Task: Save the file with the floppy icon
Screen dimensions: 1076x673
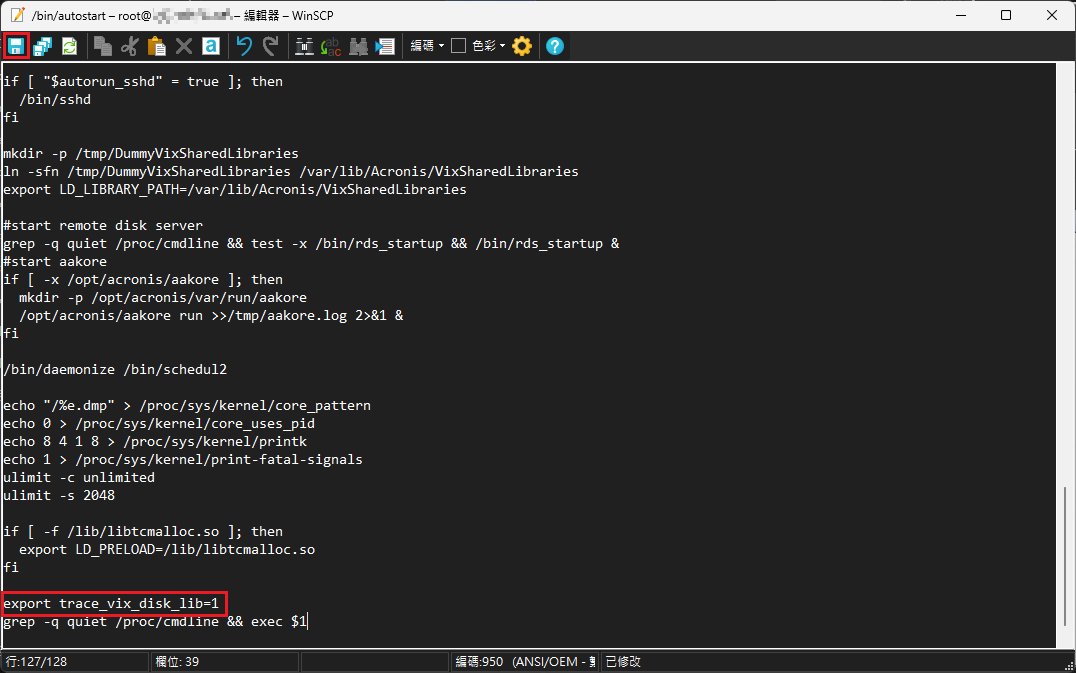Action: (x=16, y=46)
